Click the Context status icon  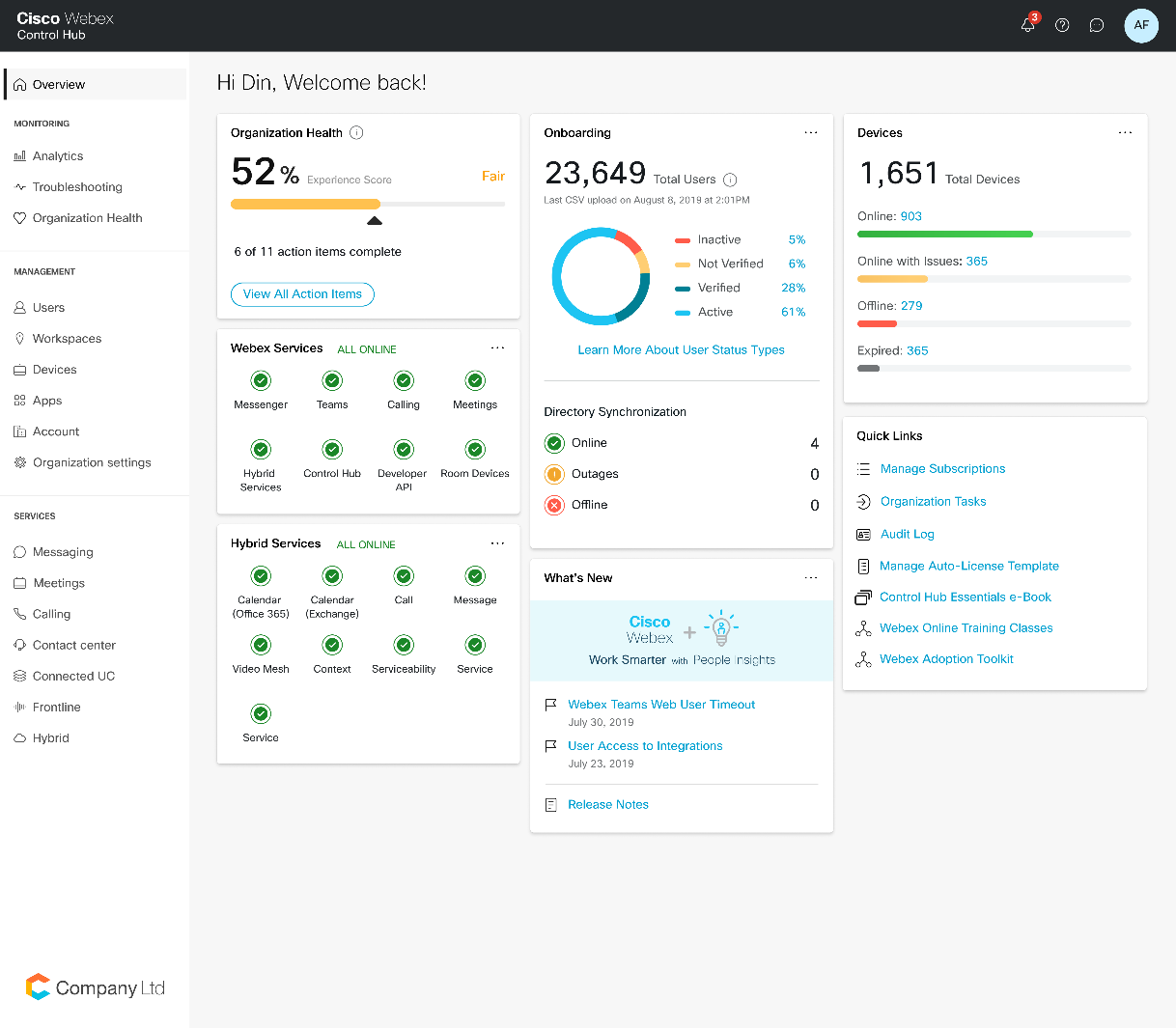coord(332,645)
